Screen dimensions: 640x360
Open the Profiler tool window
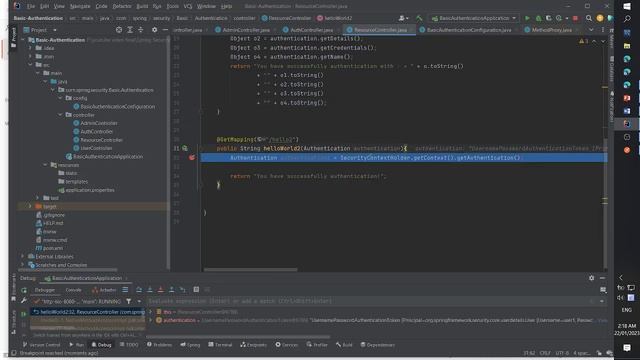317,345
